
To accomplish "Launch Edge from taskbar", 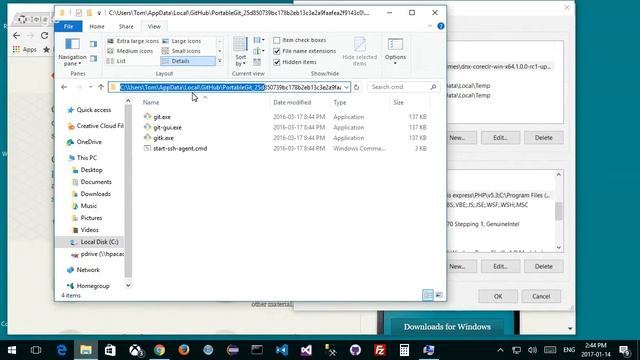I will [x=61, y=350].
